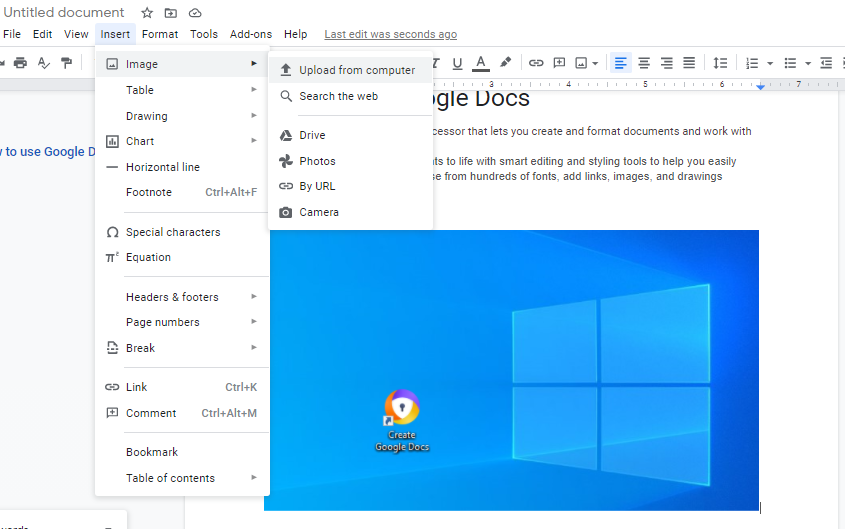The width and height of the screenshot is (845, 529).
Task: Click the move to folder icon
Action: [171, 13]
